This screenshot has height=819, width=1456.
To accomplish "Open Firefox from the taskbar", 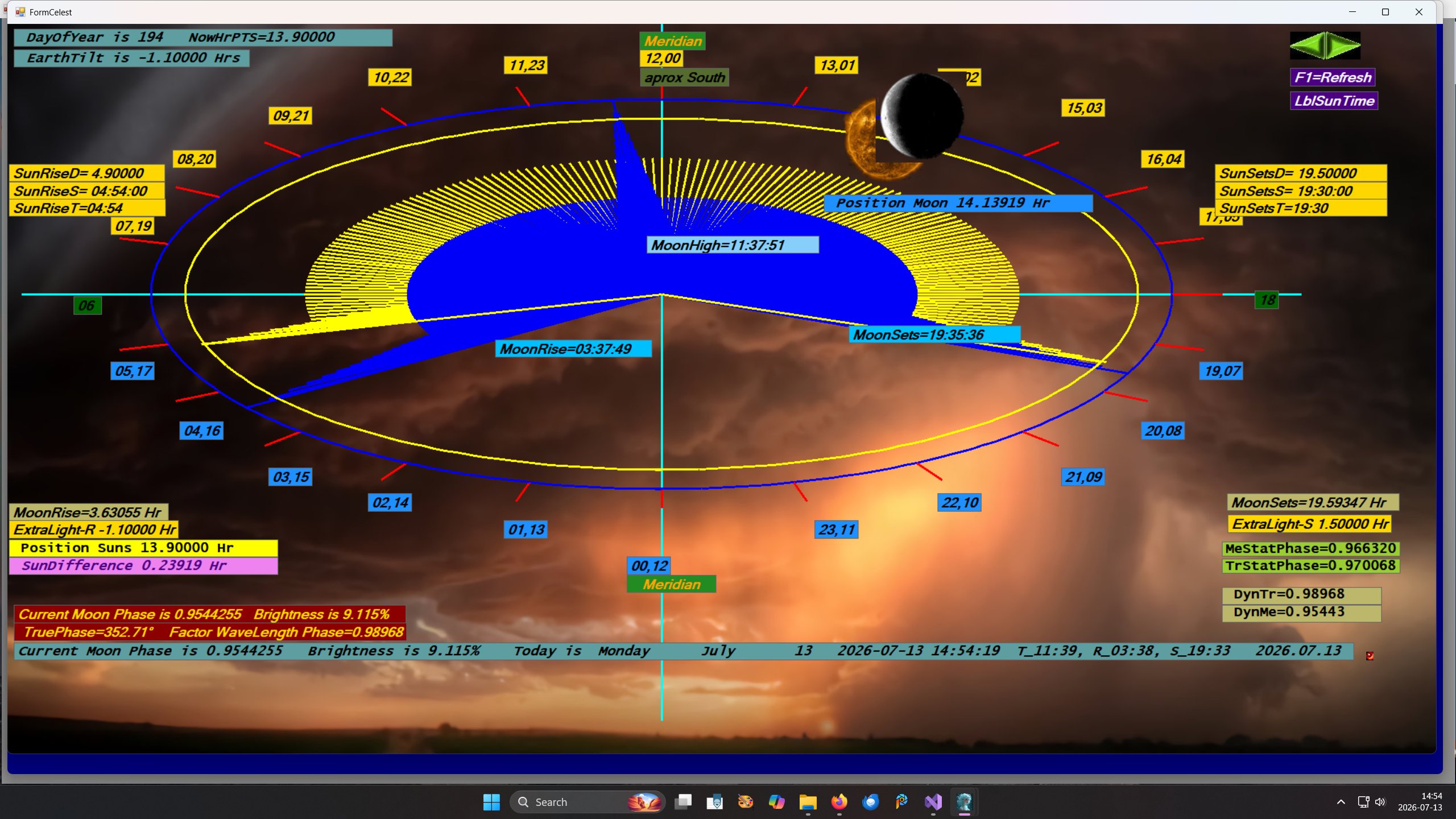I will 839,802.
